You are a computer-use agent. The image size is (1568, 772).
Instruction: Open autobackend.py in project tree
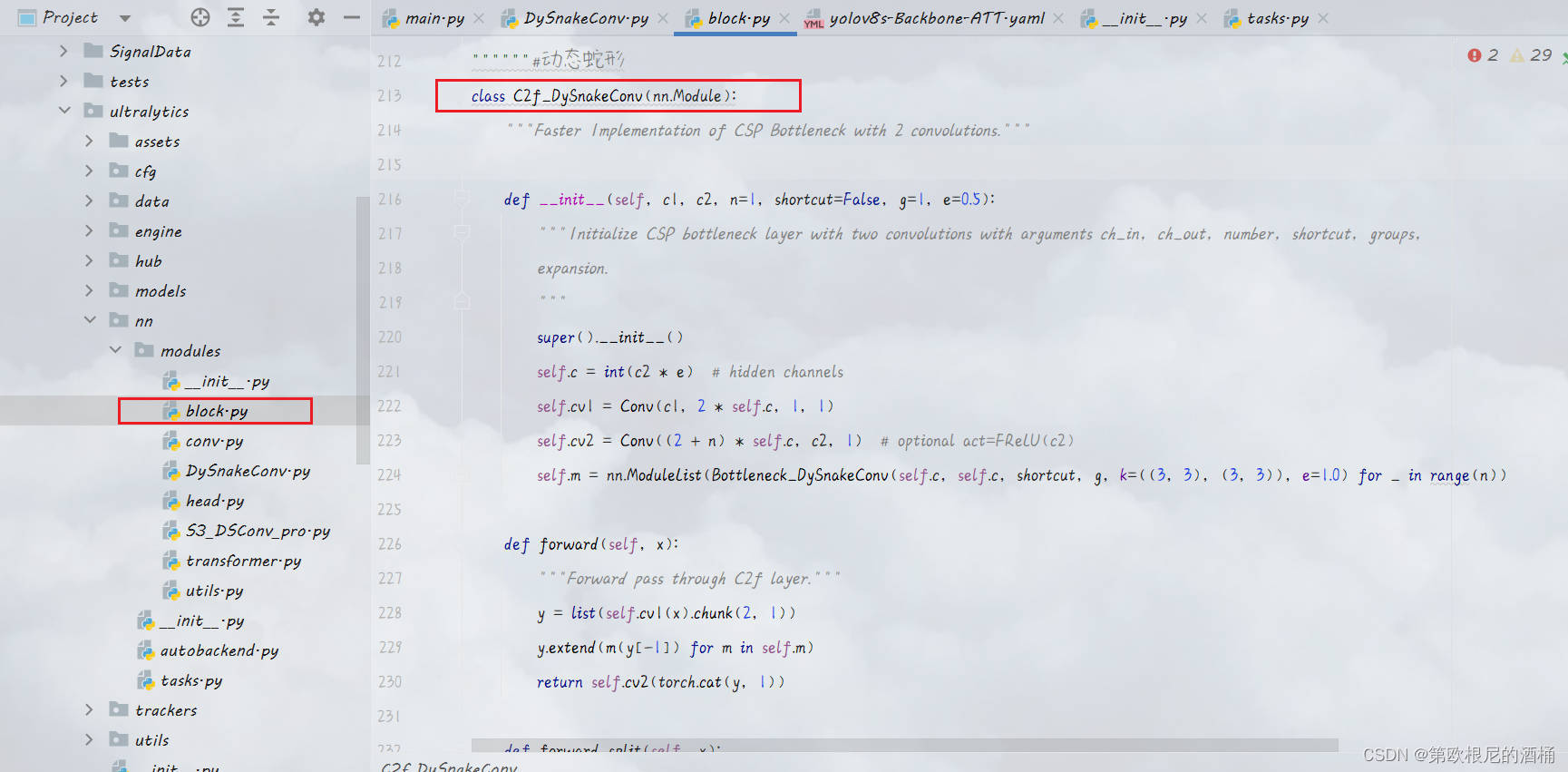219,650
